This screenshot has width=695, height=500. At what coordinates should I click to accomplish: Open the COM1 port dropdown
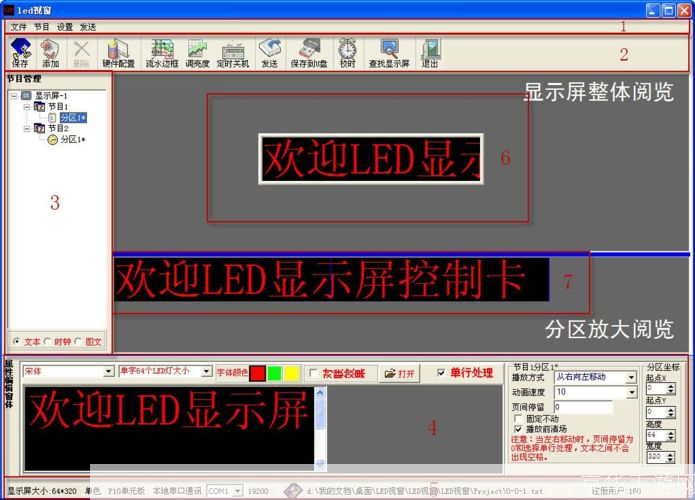click(238, 491)
